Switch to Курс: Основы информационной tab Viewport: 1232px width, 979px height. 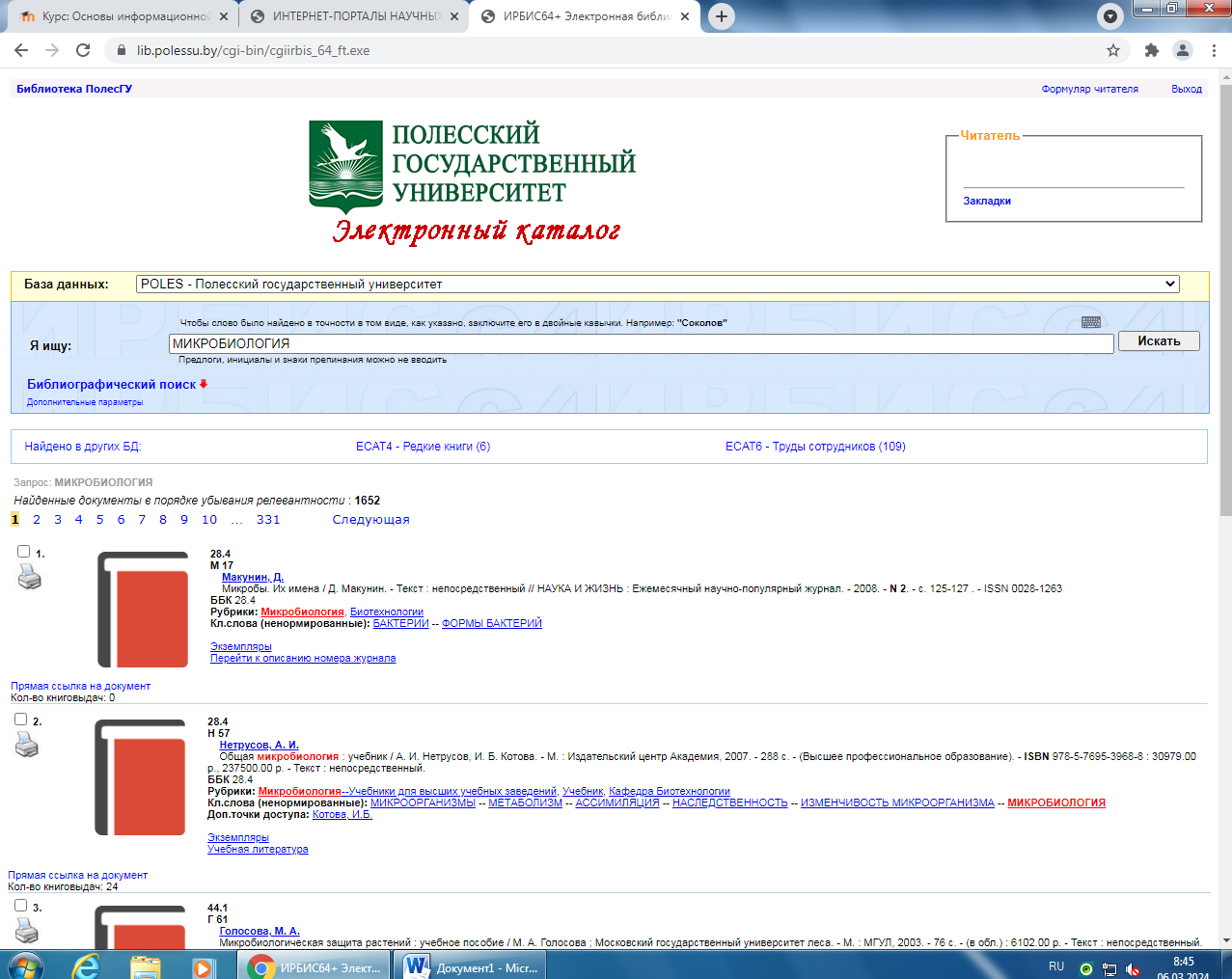click(121, 16)
